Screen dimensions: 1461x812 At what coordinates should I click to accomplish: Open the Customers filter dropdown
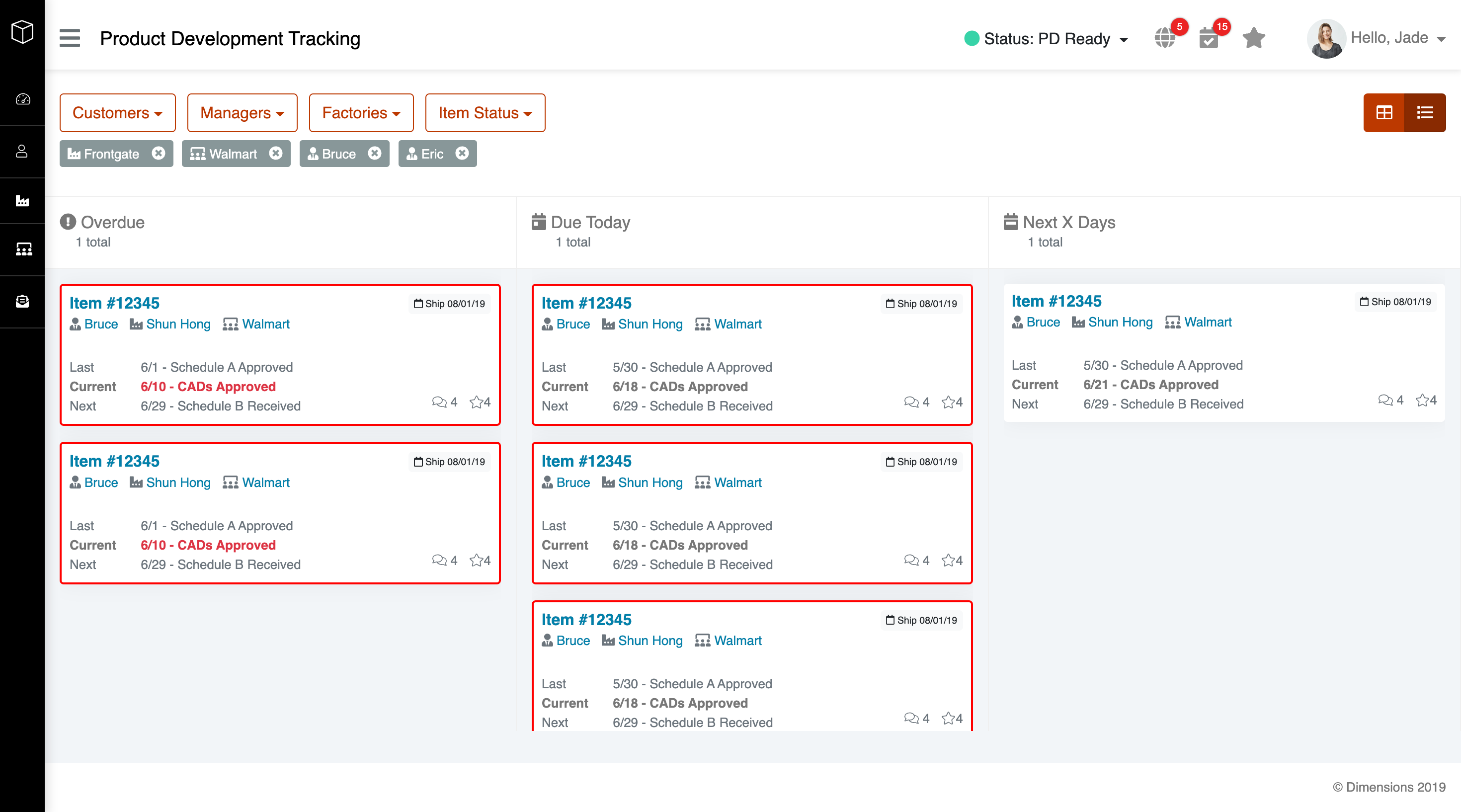coord(117,113)
